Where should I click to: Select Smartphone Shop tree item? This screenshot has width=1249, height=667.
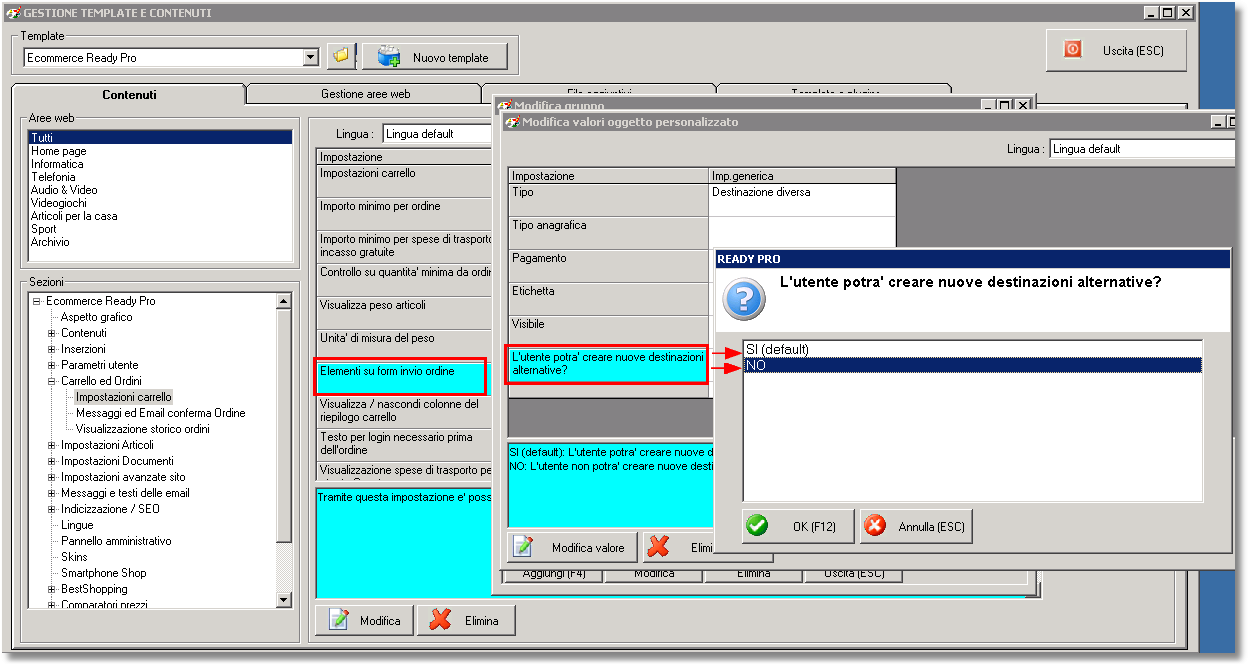(x=104, y=573)
